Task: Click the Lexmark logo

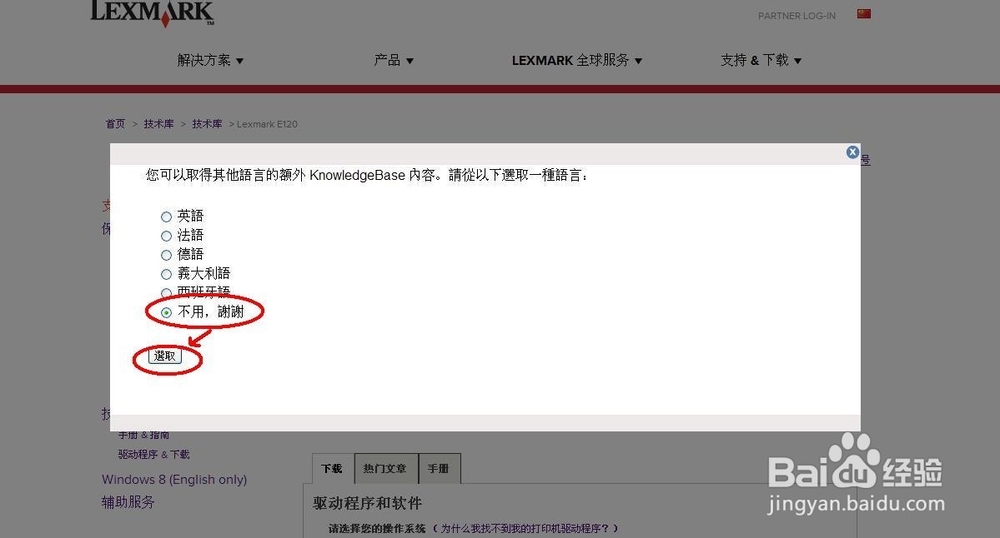Action: click(152, 13)
